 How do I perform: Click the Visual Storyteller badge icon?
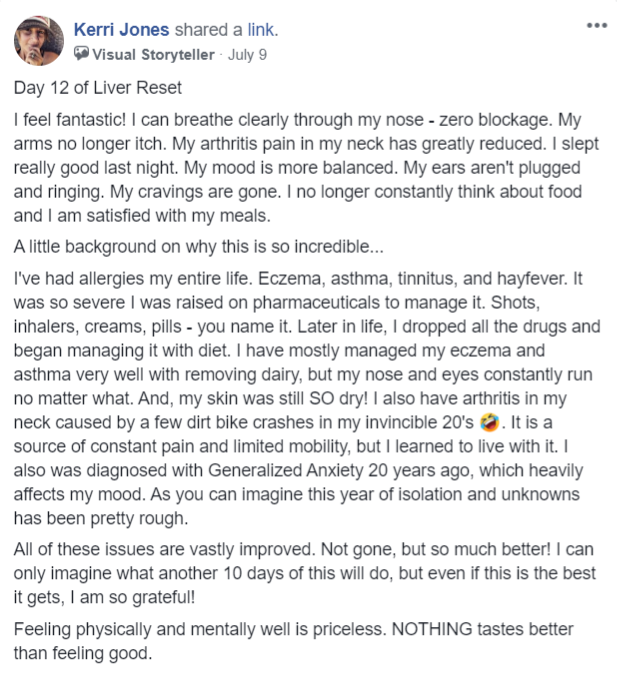tap(81, 54)
